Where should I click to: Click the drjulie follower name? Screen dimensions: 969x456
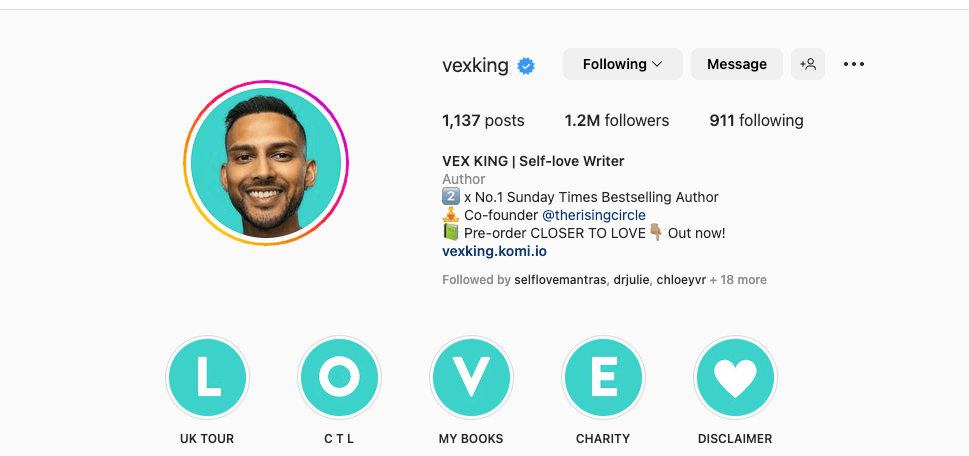point(632,280)
